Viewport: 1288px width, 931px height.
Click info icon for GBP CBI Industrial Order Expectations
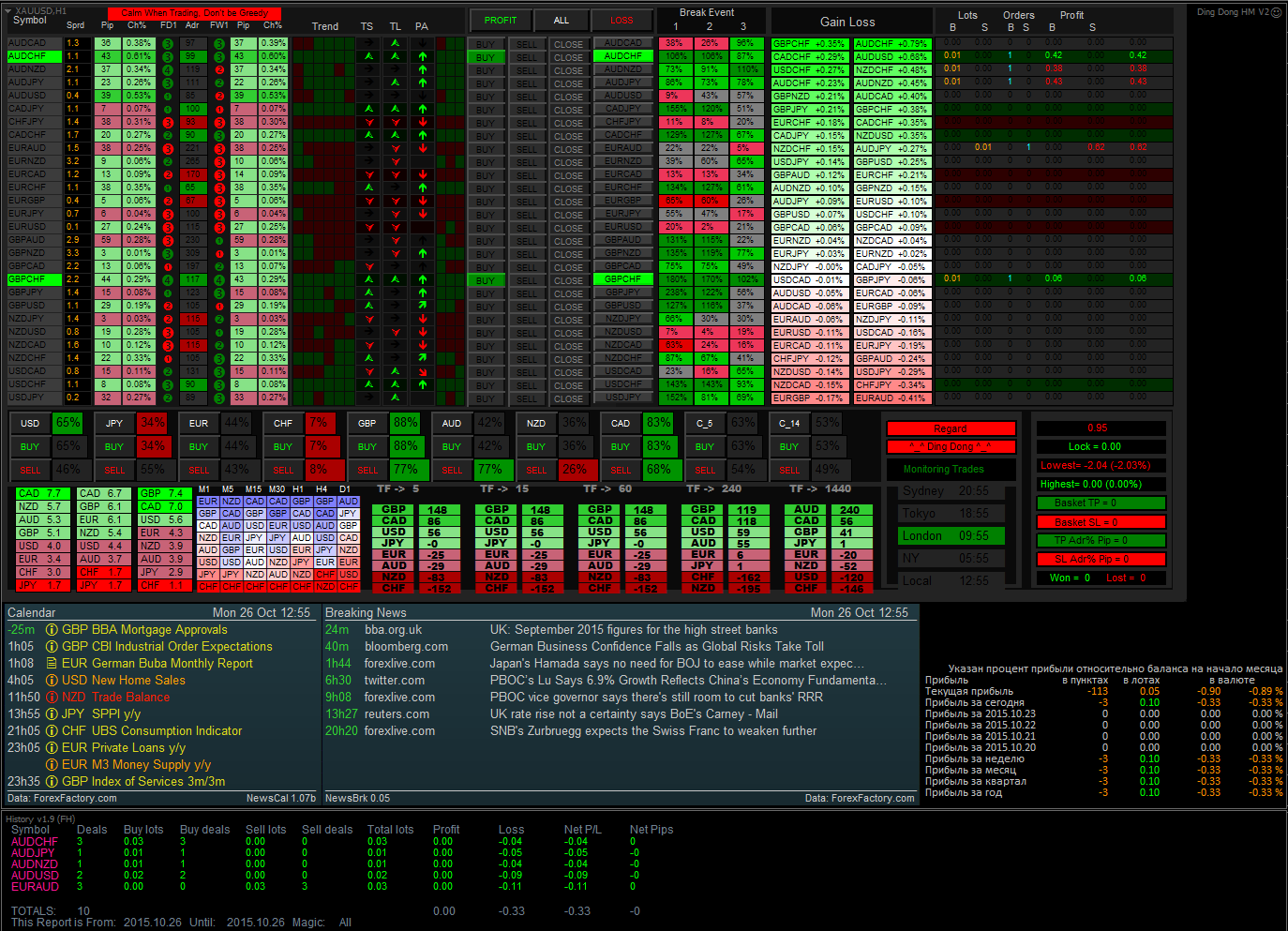52,647
